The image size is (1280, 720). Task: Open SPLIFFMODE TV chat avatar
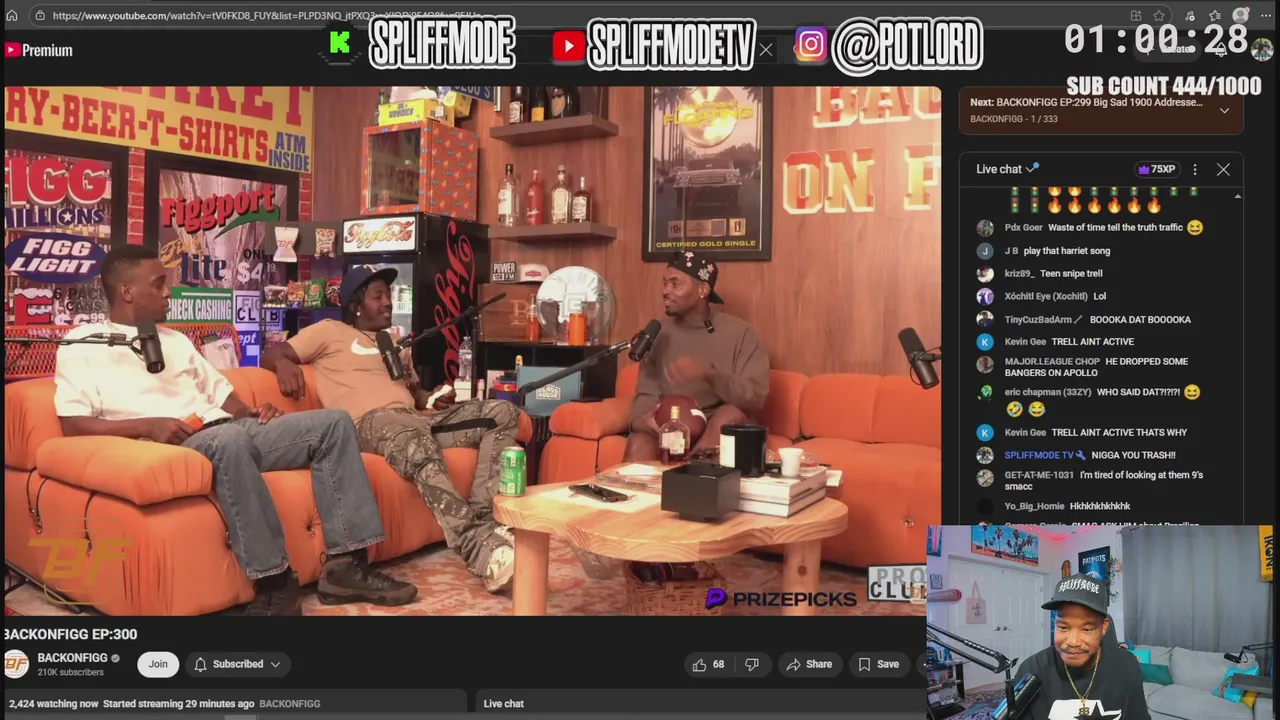(985, 455)
